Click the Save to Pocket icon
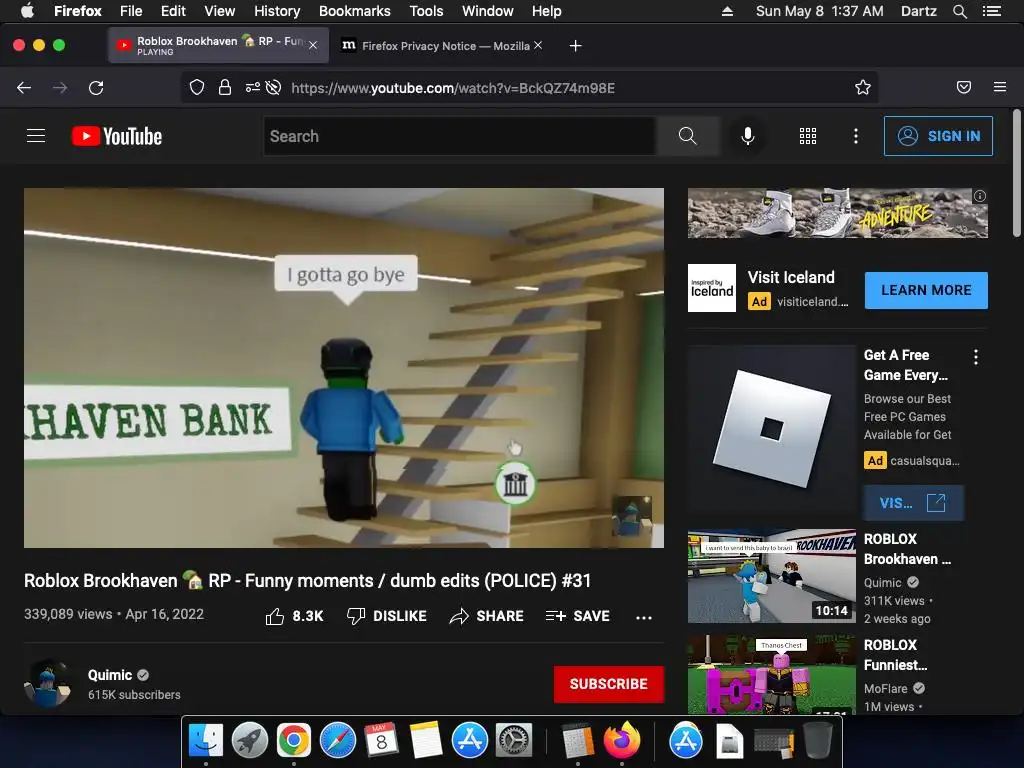1024x768 pixels. [964, 88]
